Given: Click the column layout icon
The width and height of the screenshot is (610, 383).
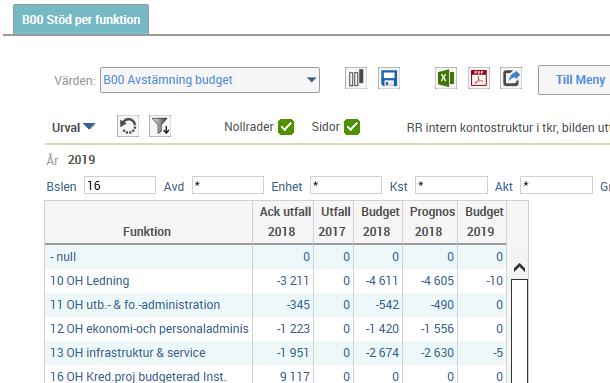Looking at the screenshot, I should (356, 78).
